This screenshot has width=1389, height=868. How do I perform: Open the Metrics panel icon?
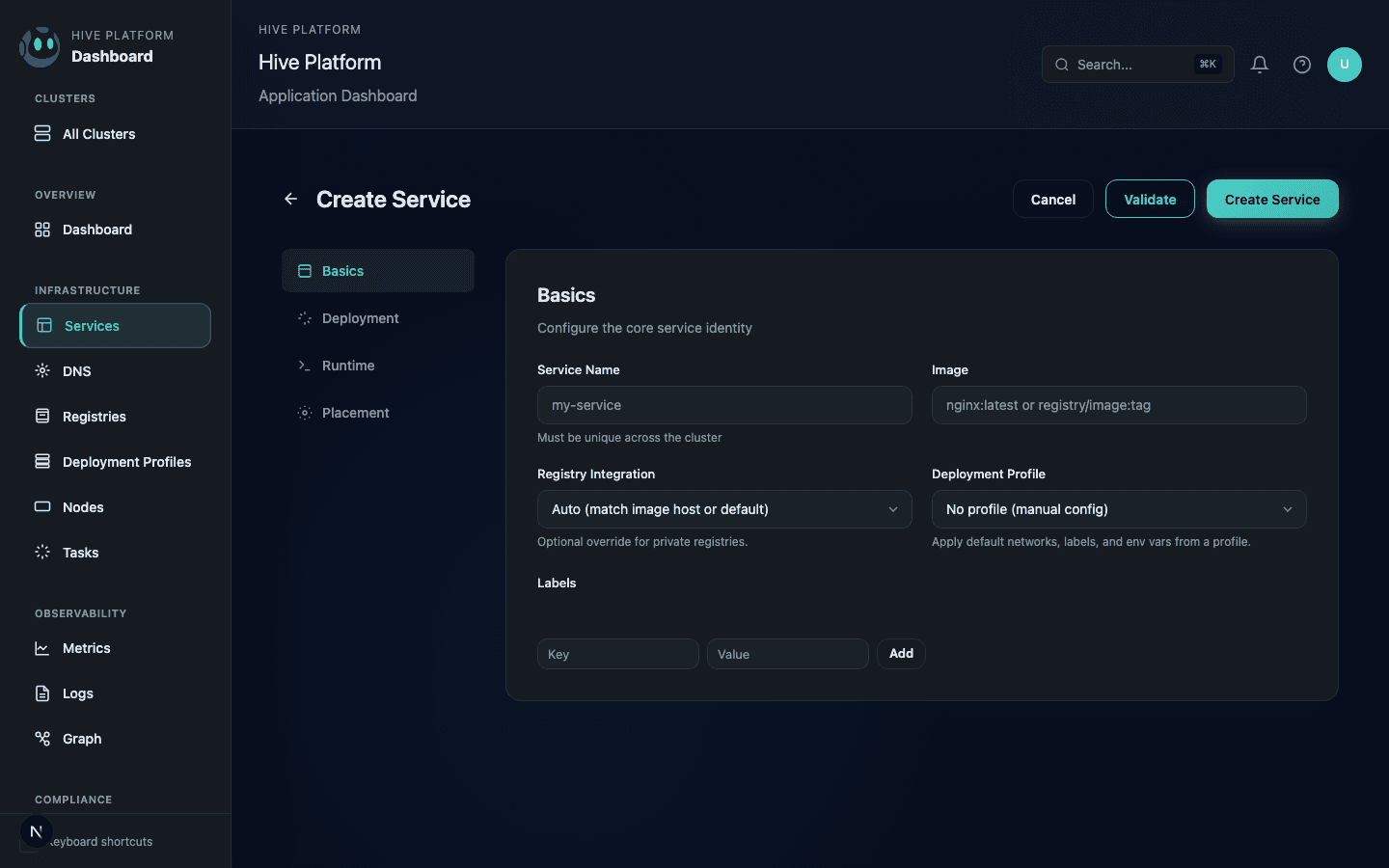[42, 647]
